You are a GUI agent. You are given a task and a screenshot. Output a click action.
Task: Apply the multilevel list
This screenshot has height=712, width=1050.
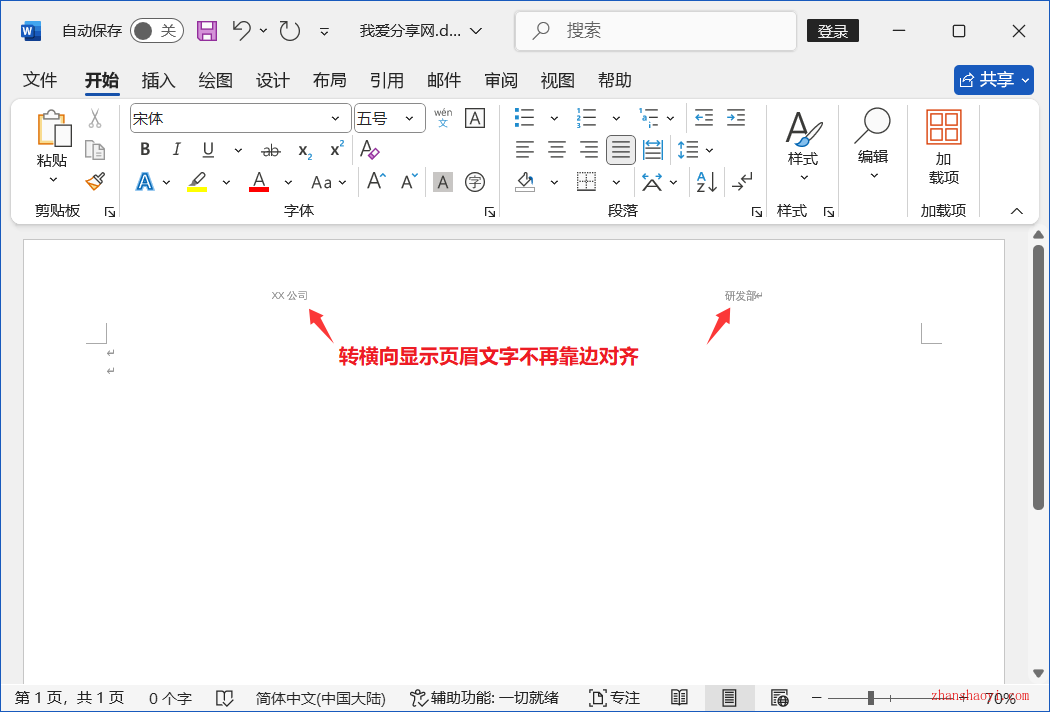point(648,118)
